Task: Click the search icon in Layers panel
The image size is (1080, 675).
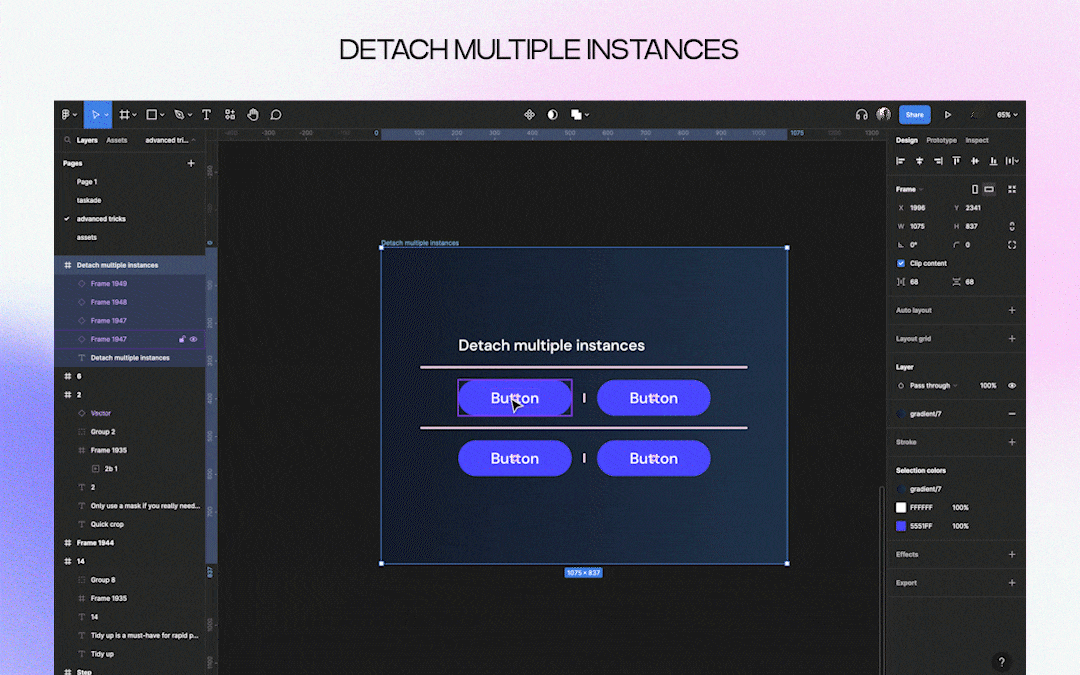Action: 68,141
